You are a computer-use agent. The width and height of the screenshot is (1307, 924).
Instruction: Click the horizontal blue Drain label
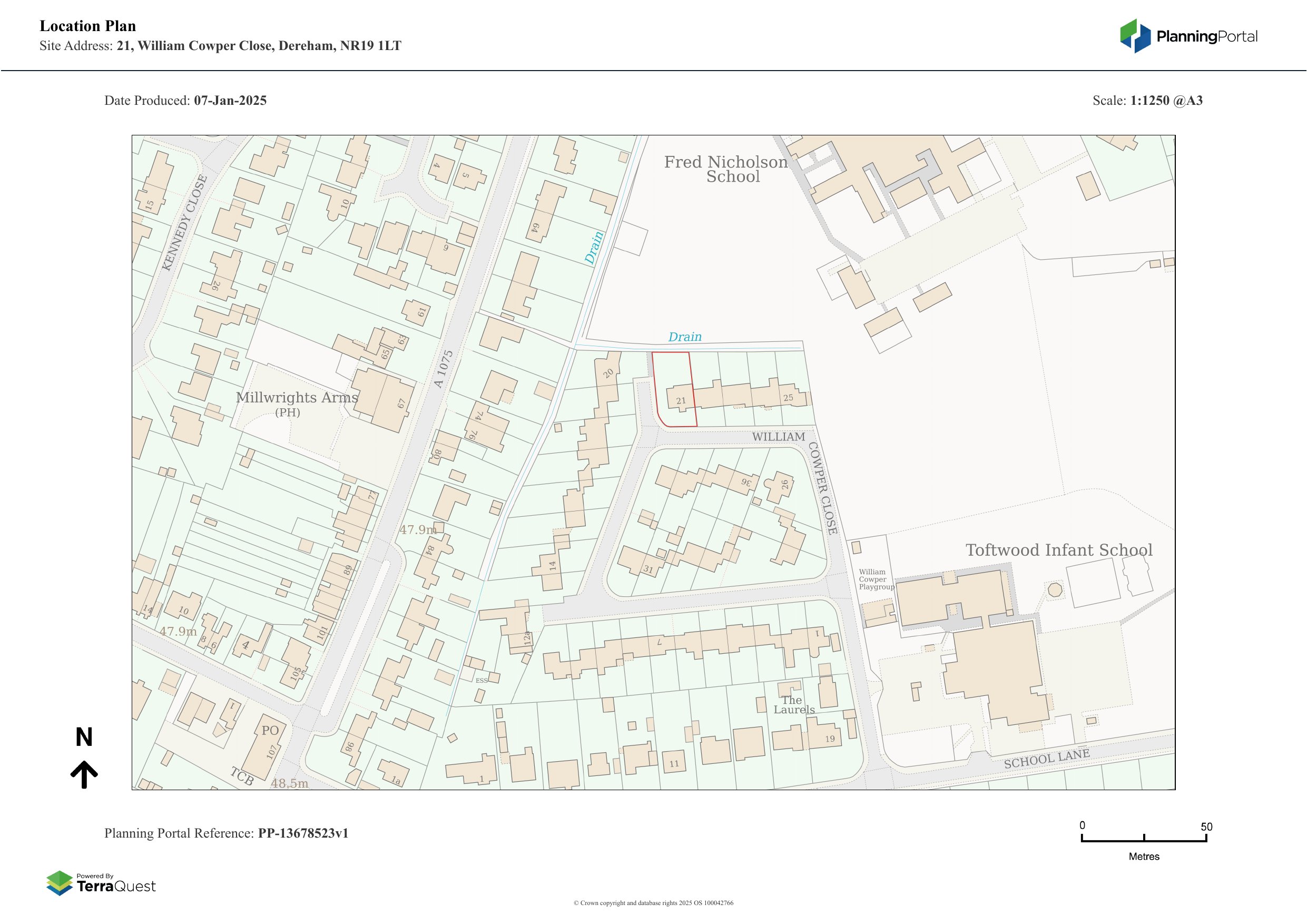coord(685,337)
